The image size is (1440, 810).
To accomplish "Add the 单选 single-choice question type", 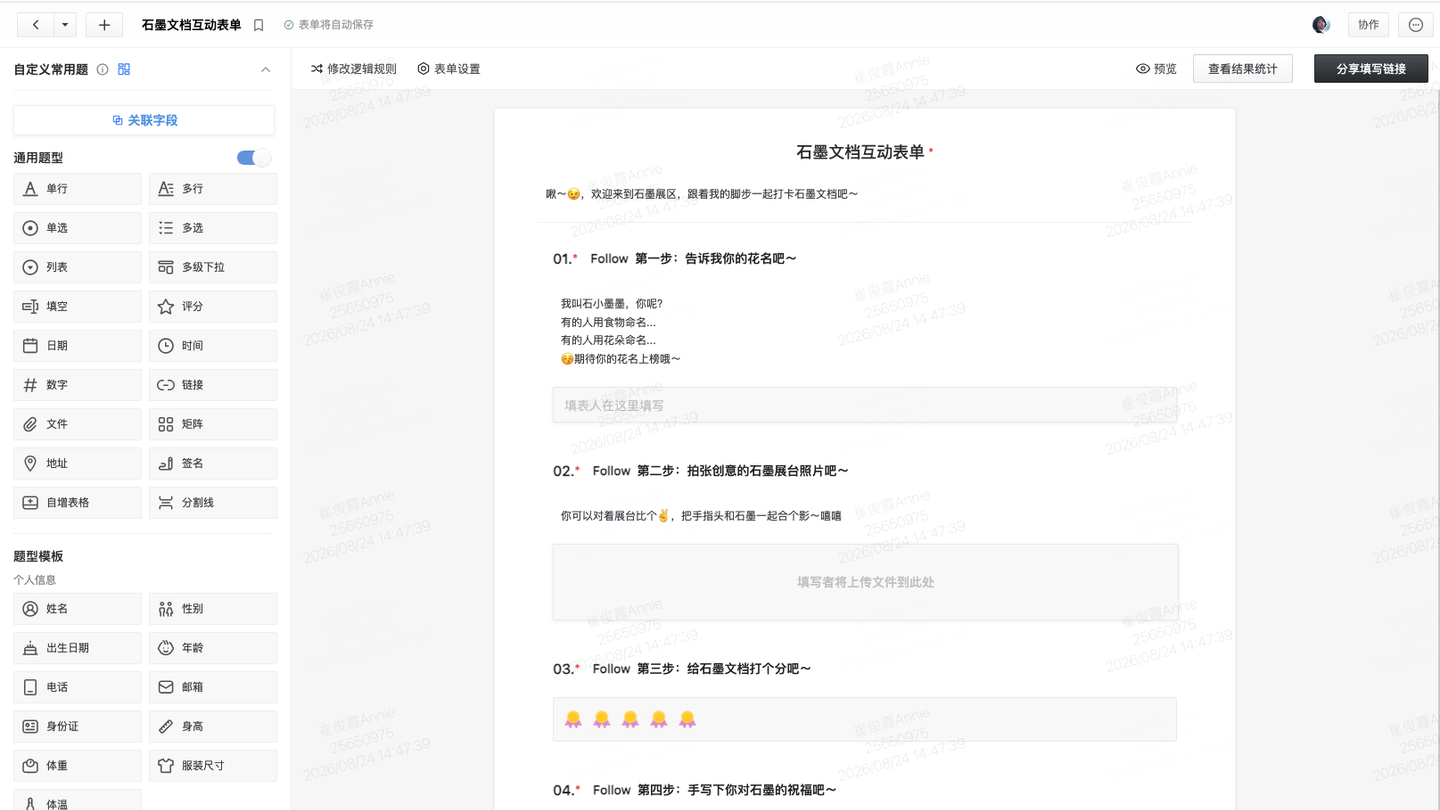I will (x=77, y=228).
